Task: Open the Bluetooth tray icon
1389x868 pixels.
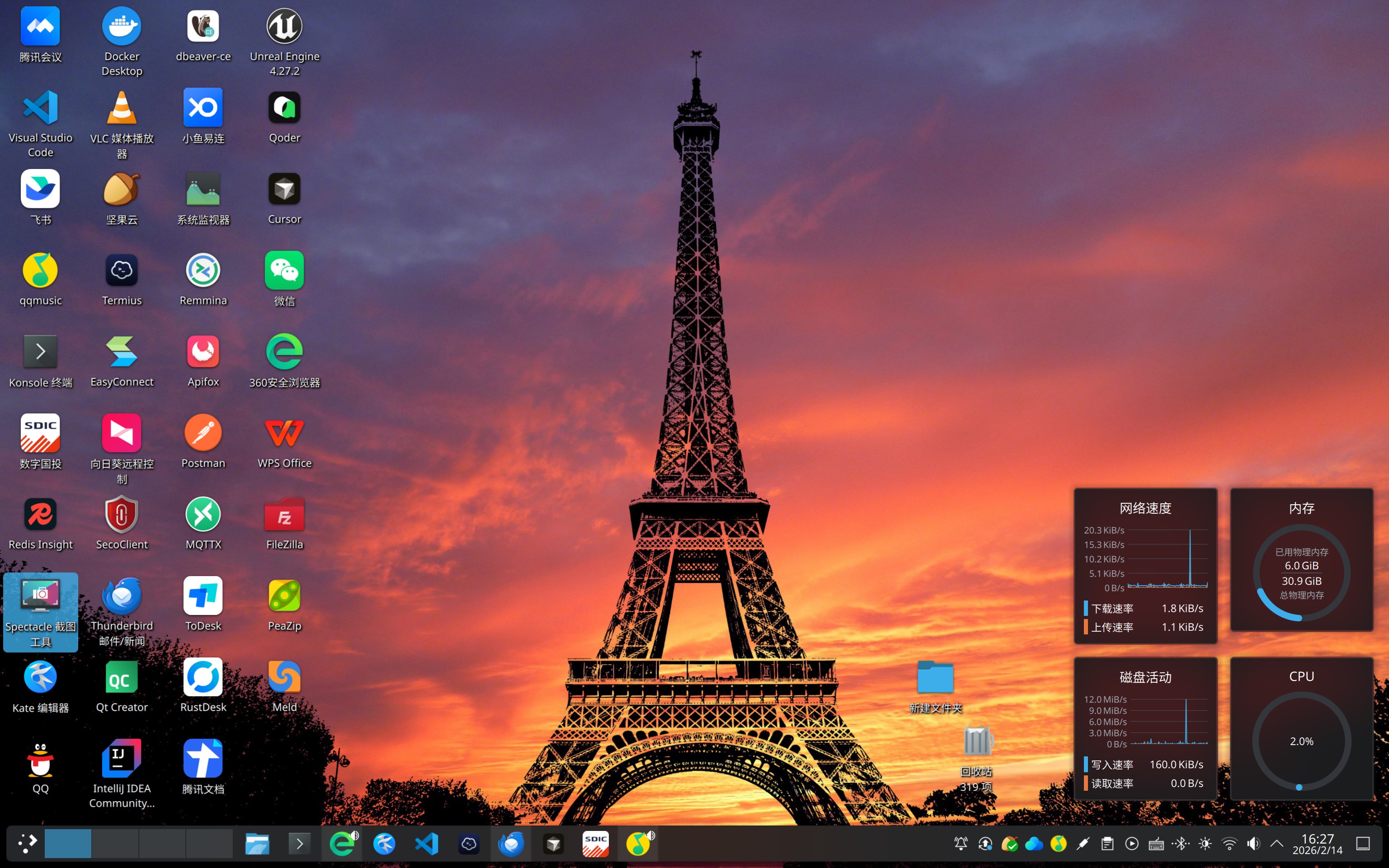Action: (x=1181, y=843)
